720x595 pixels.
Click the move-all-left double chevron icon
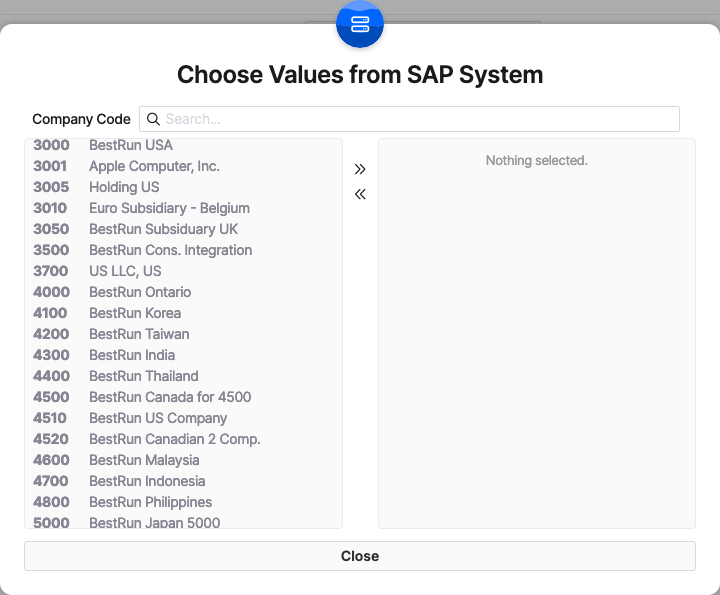(360, 194)
